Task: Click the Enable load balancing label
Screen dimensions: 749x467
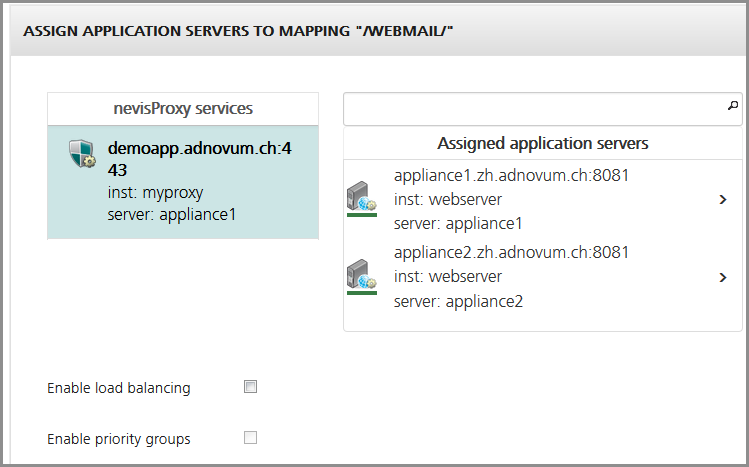Action: point(118,388)
